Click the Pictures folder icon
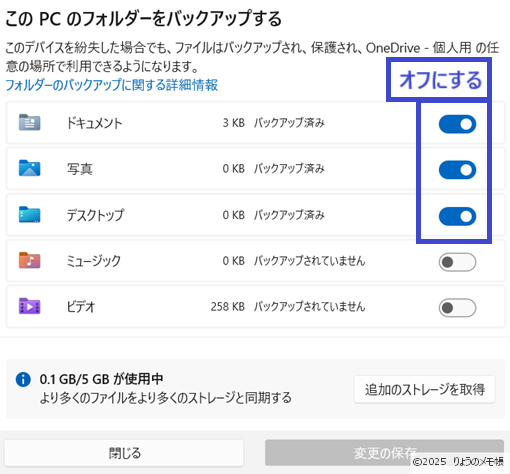Image resolution: width=510 pixels, height=474 pixels. pos(29,168)
